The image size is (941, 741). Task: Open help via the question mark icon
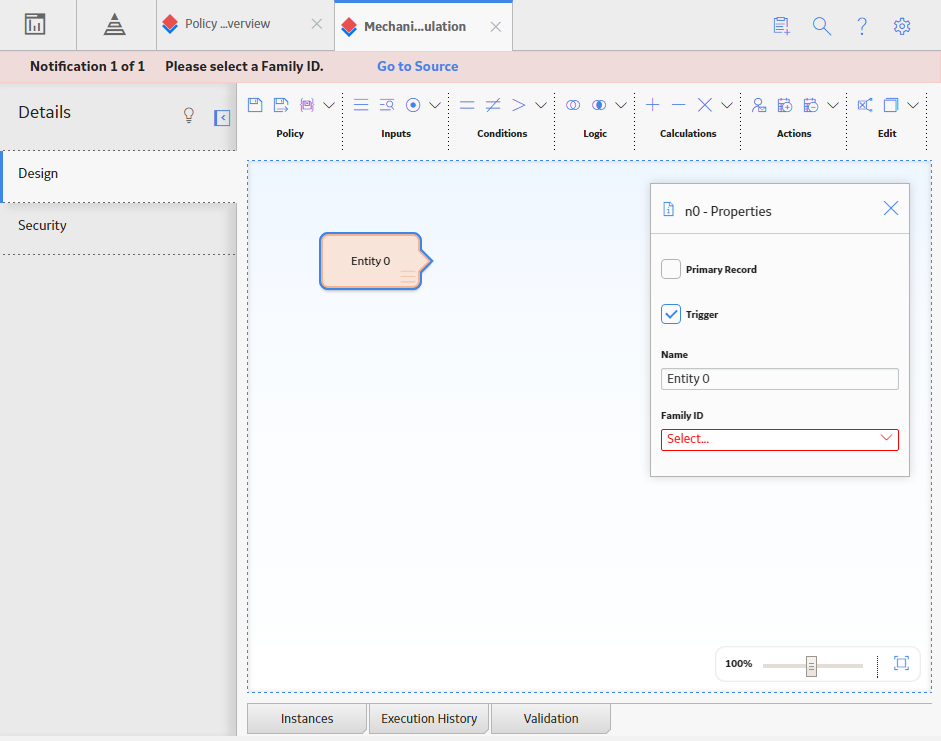click(x=862, y=26)
